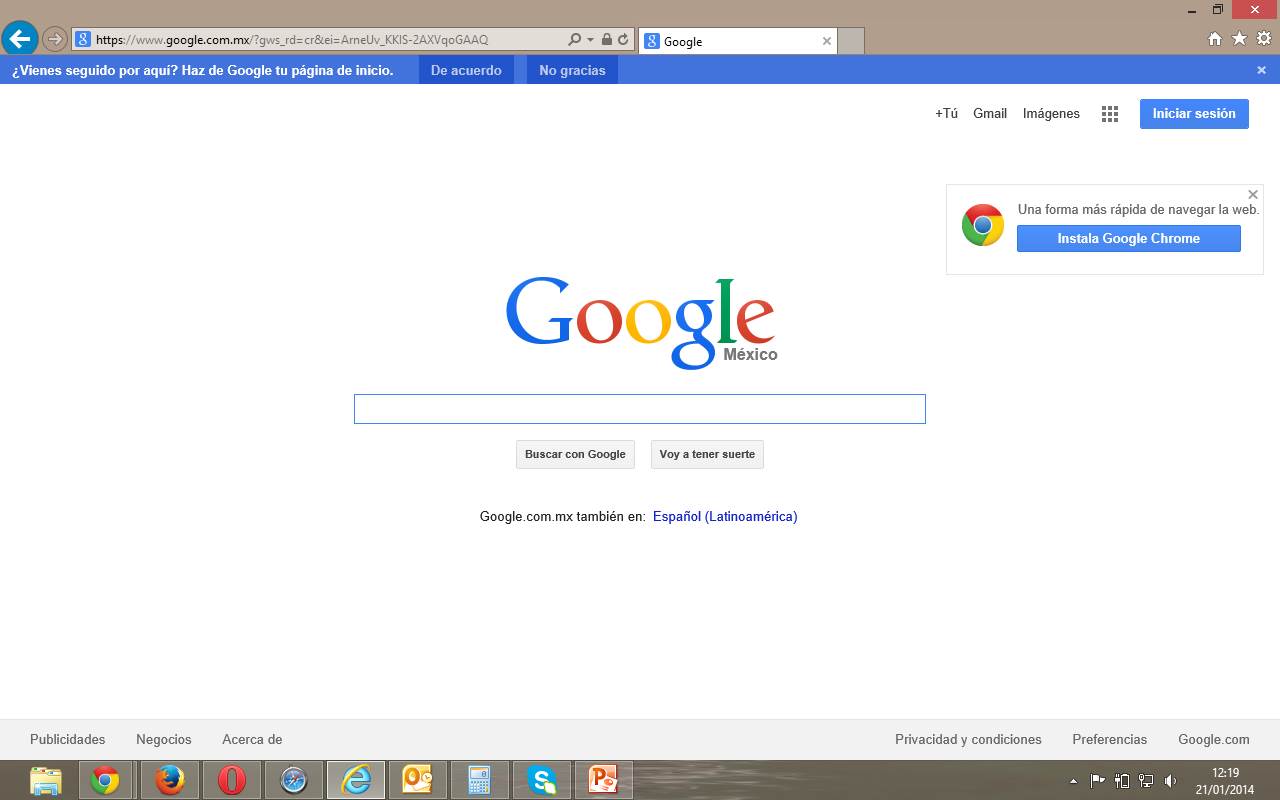
Task: Launch Opera from the taskbar
Action: point(232,780)
